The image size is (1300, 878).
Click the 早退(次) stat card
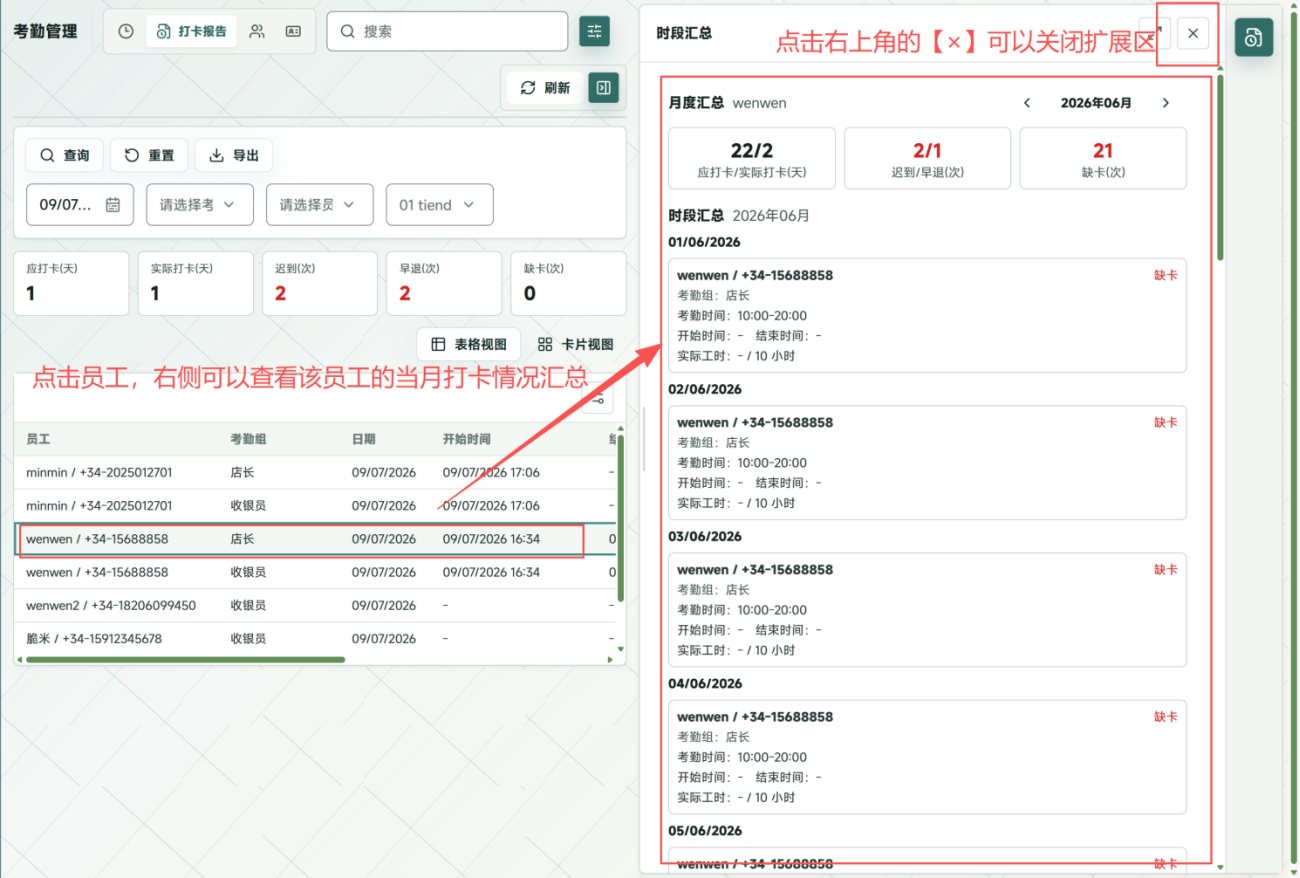coord(444,283)
